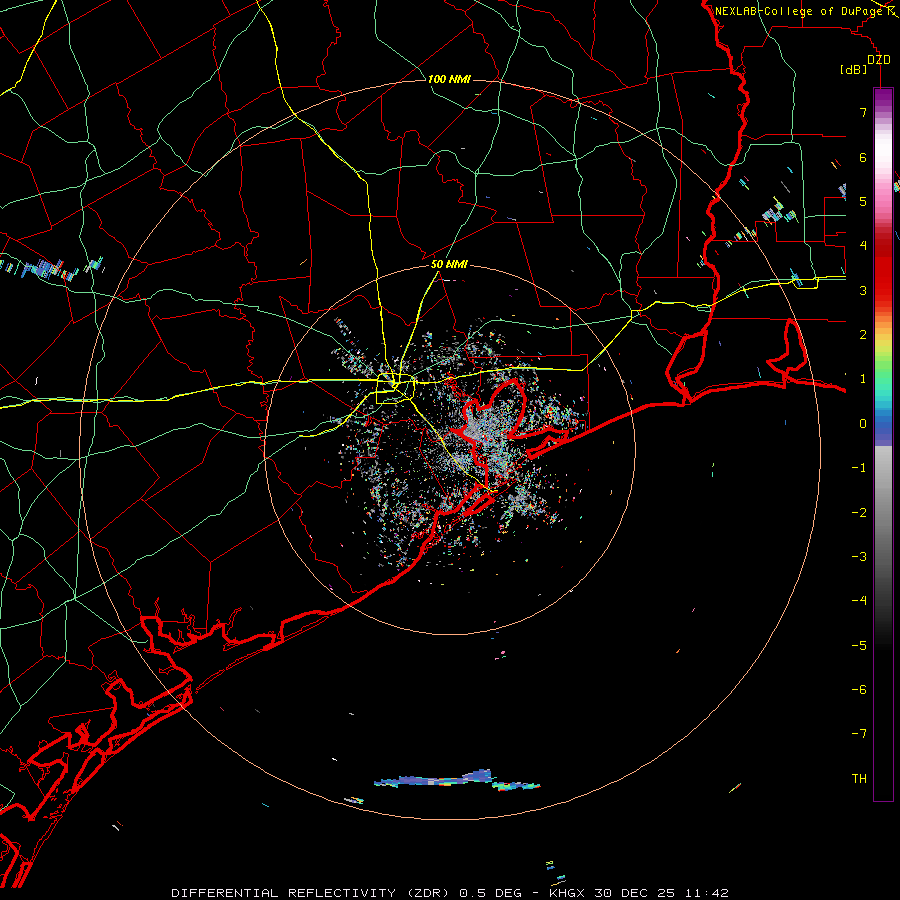Click the 6 dB tick label on the legend

[863, 157]
